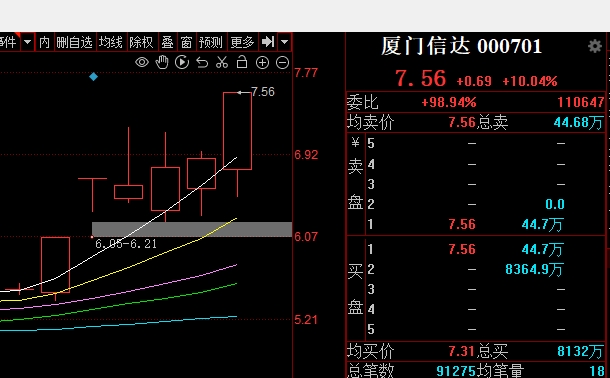Image resolution: width=610 pixels, height=378 pixels.
Task: Open the 更多 more menu
Action: (242, 42)
